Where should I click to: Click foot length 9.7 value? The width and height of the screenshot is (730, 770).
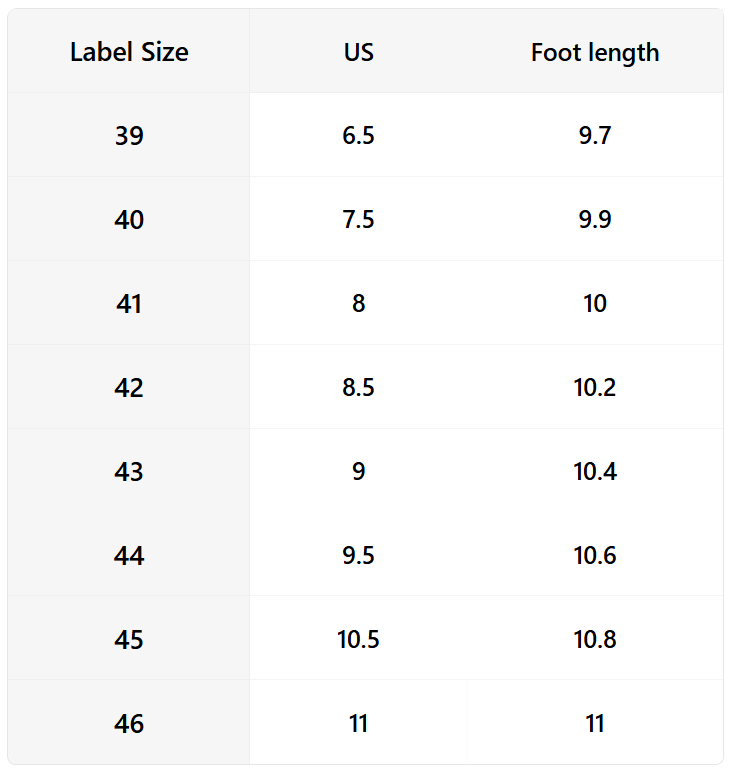click(595, 135)
